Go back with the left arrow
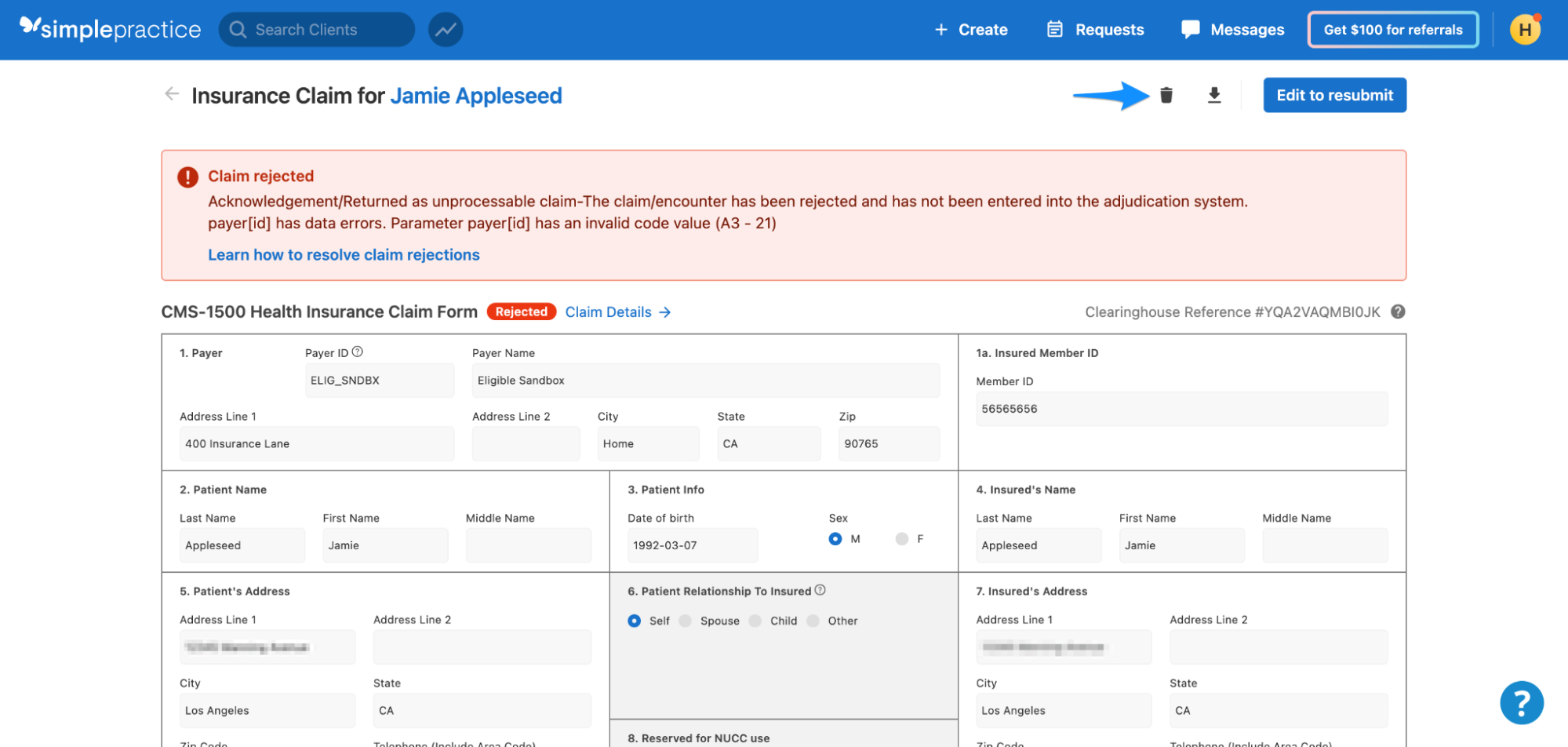This screenshot has height=747, width=1568. coord(172,94)
